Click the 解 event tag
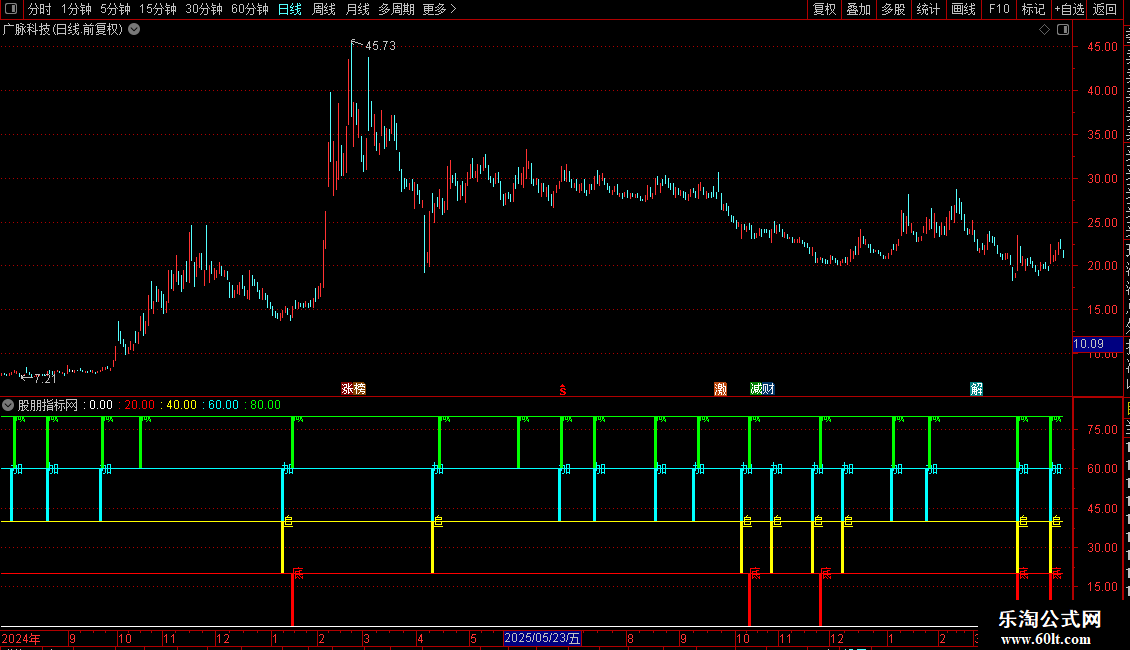Screen dimensions: 1130x650 pyautogui.click(x=976, y=389)
